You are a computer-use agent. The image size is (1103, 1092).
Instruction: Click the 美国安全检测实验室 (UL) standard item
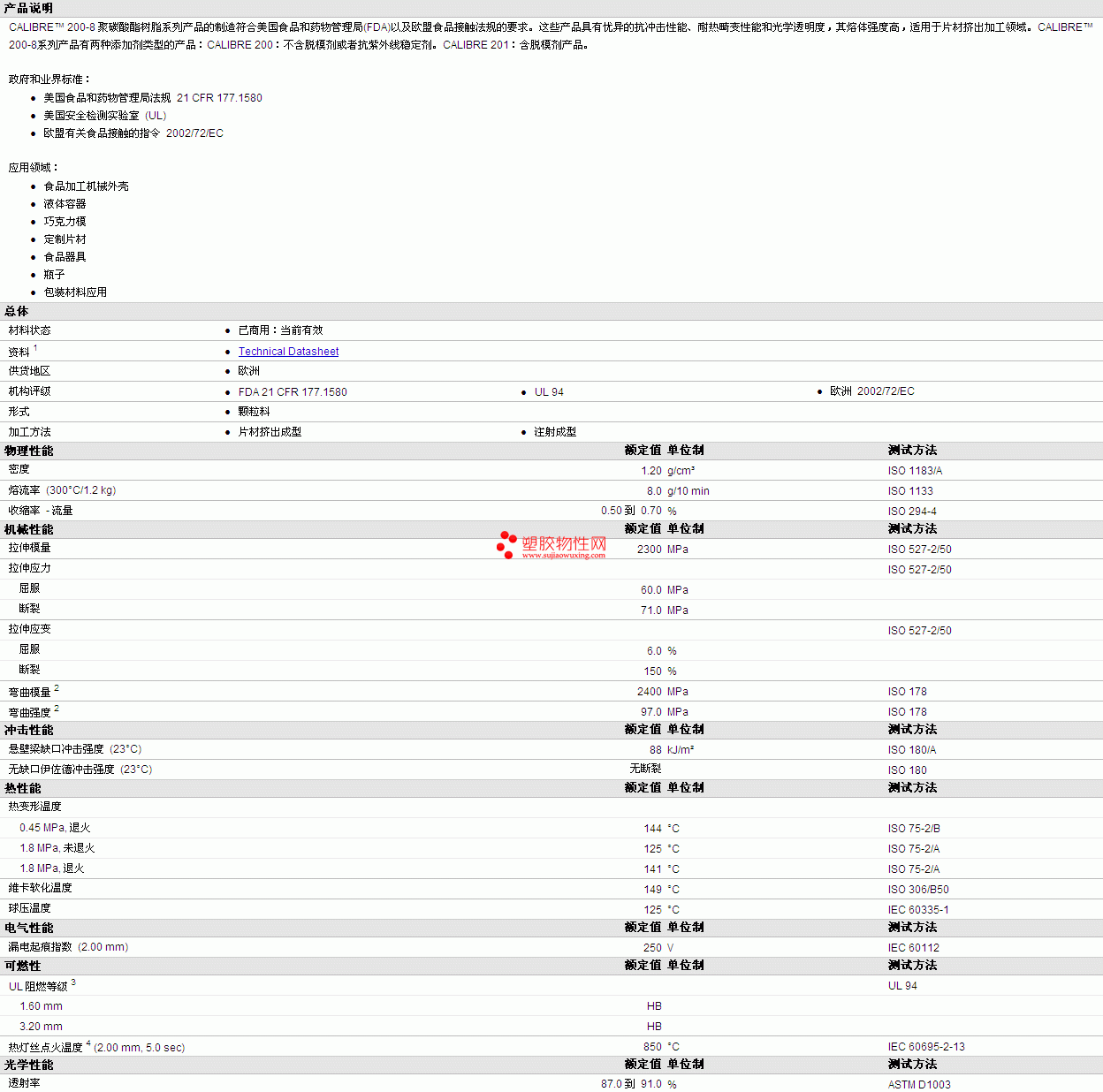105,116
